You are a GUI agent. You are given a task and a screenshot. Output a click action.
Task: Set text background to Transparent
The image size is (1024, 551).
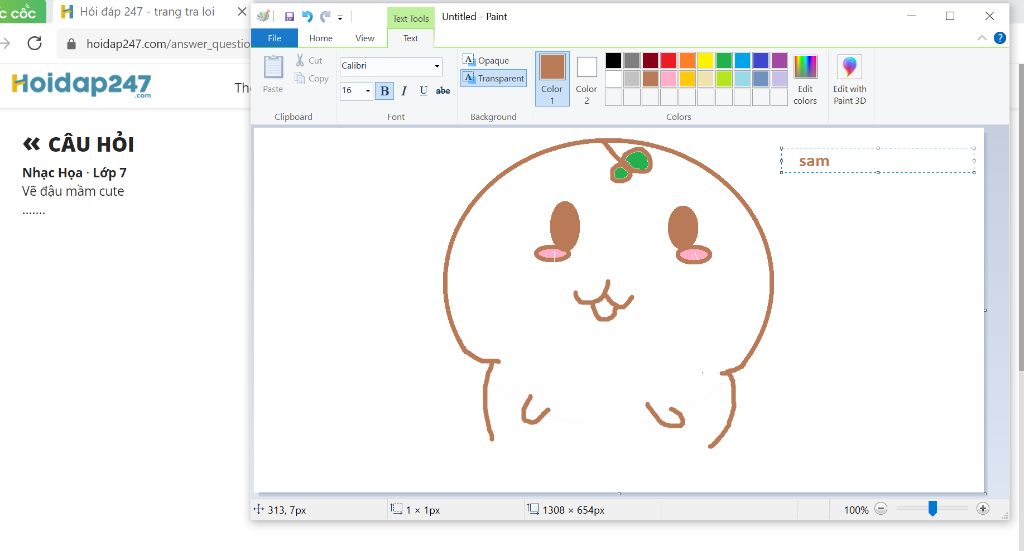point(493,78)
